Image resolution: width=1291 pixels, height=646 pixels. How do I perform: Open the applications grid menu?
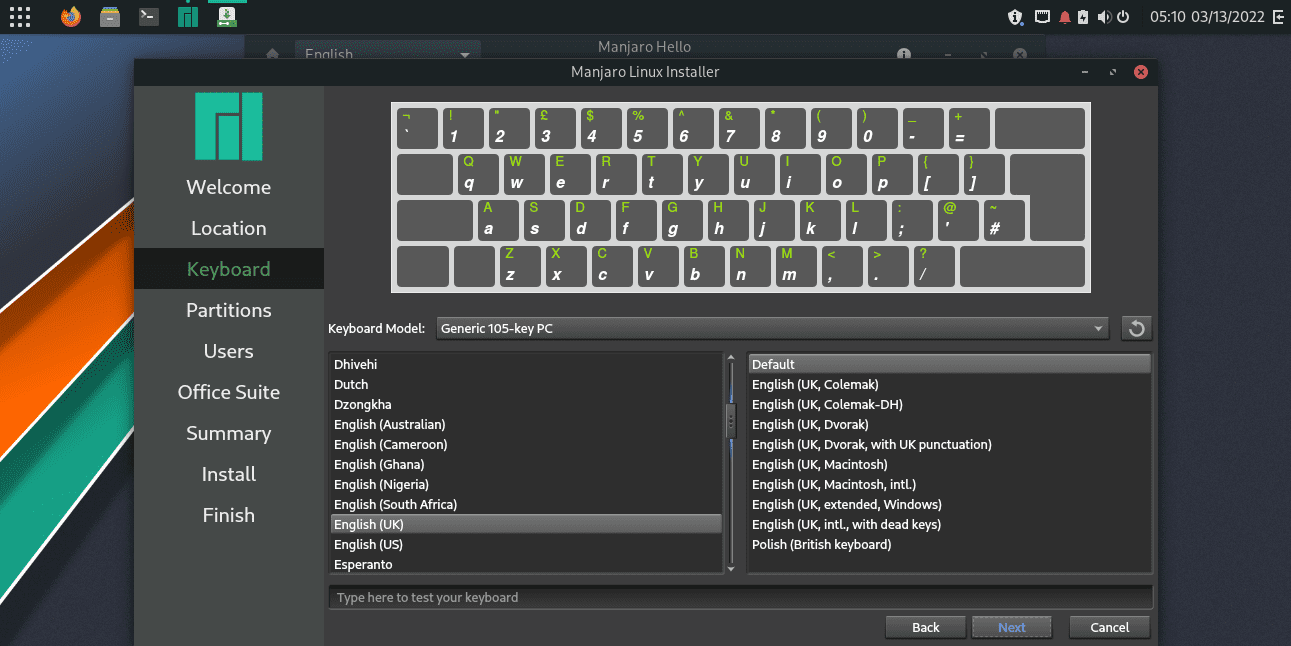[20, 17]
